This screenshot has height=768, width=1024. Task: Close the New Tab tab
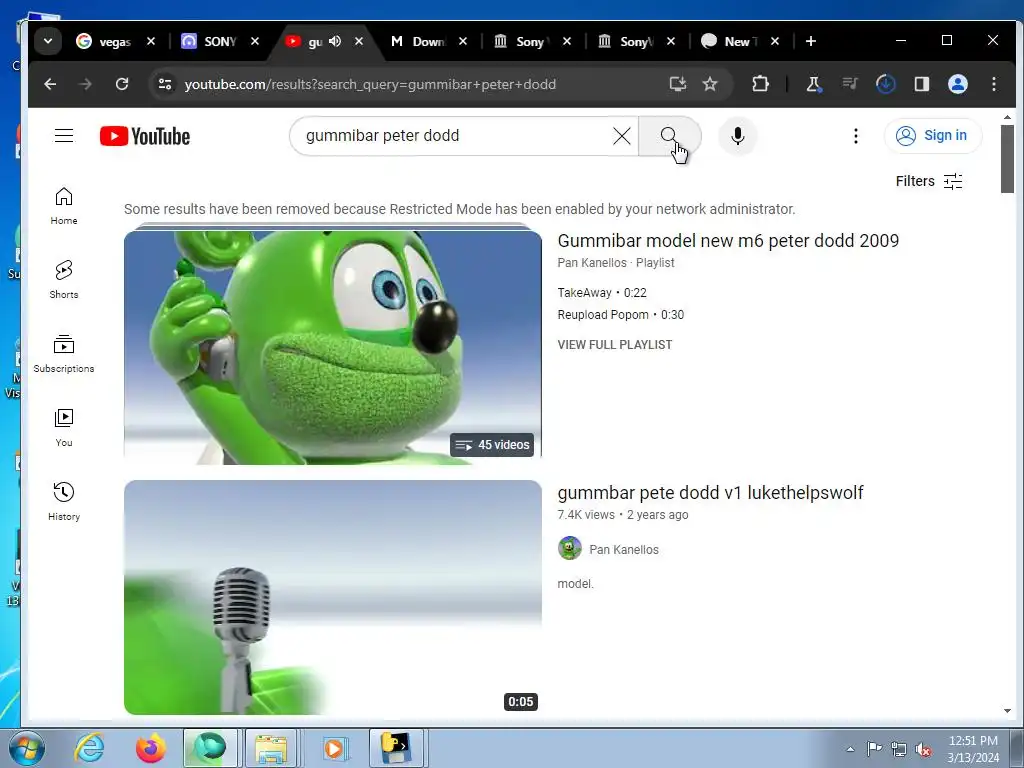(x=775, y=41)
